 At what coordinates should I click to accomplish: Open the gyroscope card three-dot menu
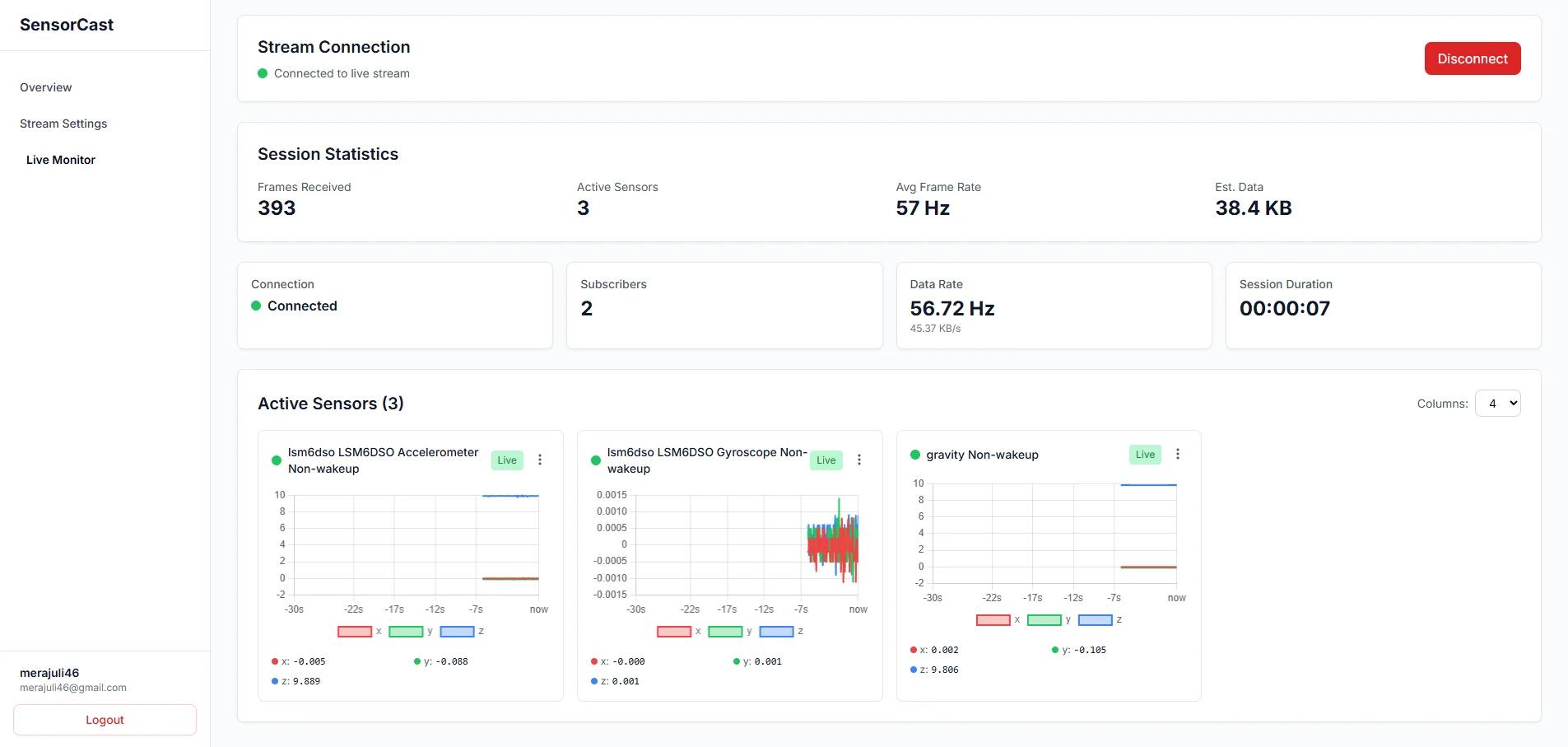[859, 460]
